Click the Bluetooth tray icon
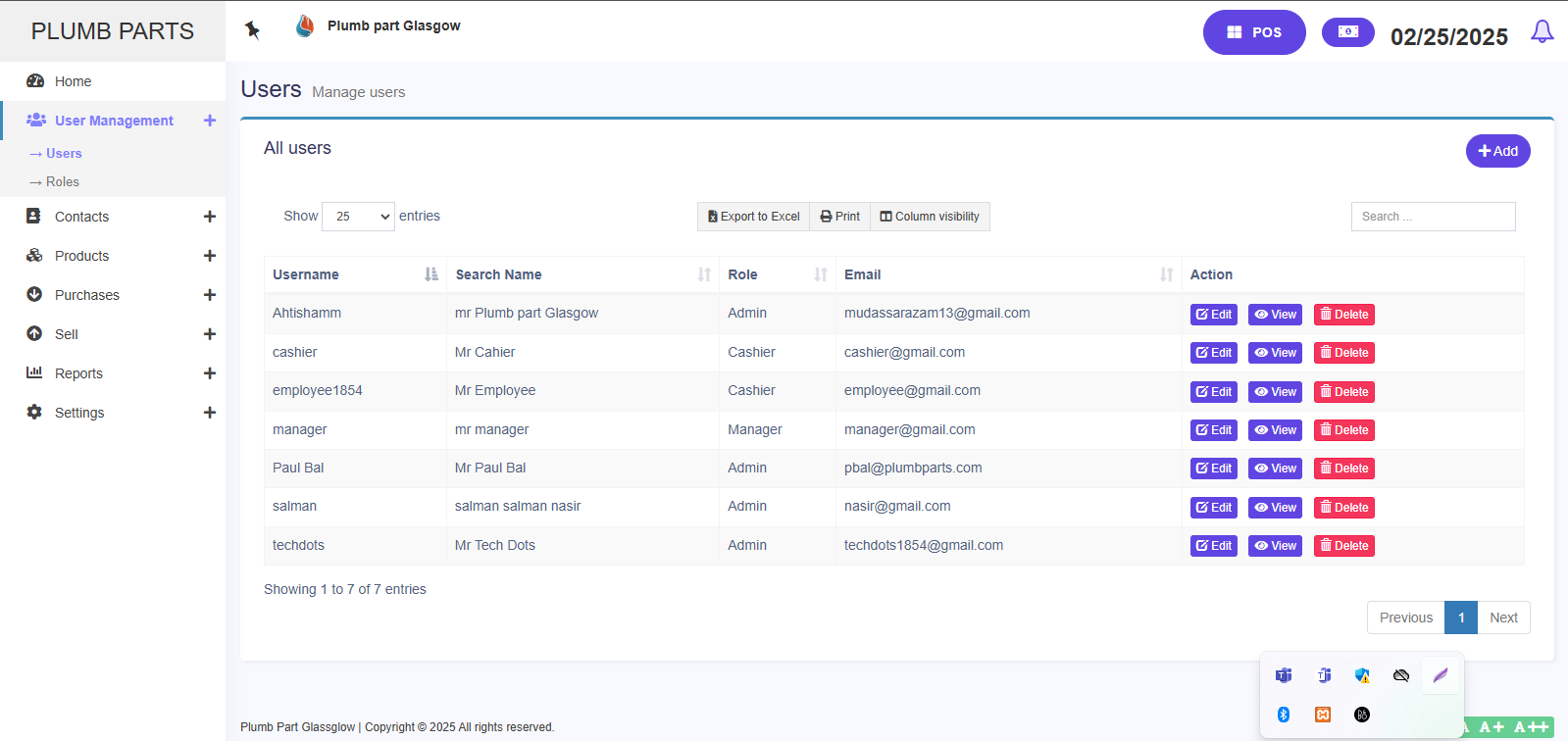The height and width of the screenshot is (741, 1568). (1284, 715)
